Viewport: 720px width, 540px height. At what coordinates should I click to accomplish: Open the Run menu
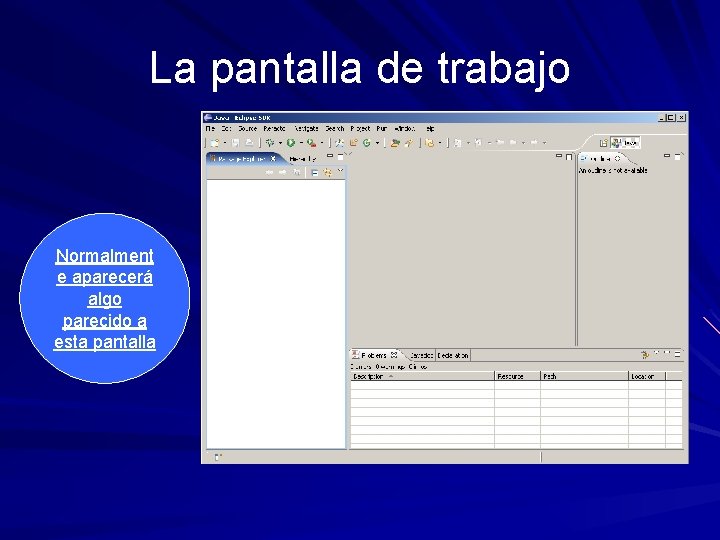tap(382, 129)
